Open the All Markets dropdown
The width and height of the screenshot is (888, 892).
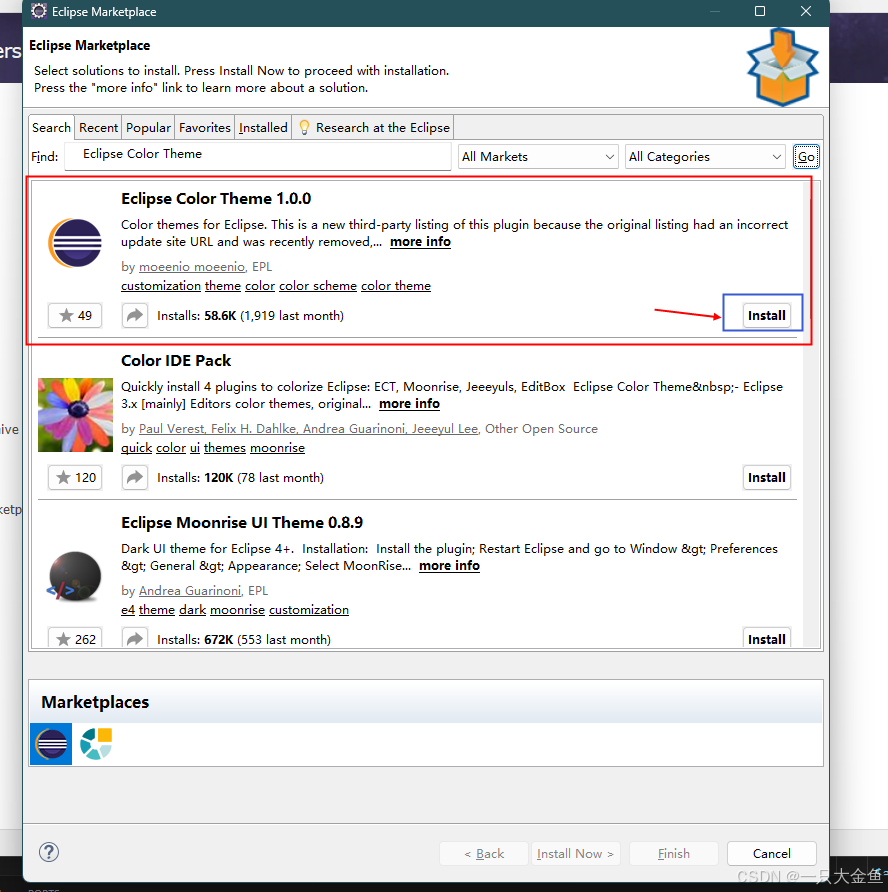[x=538, y=156]
